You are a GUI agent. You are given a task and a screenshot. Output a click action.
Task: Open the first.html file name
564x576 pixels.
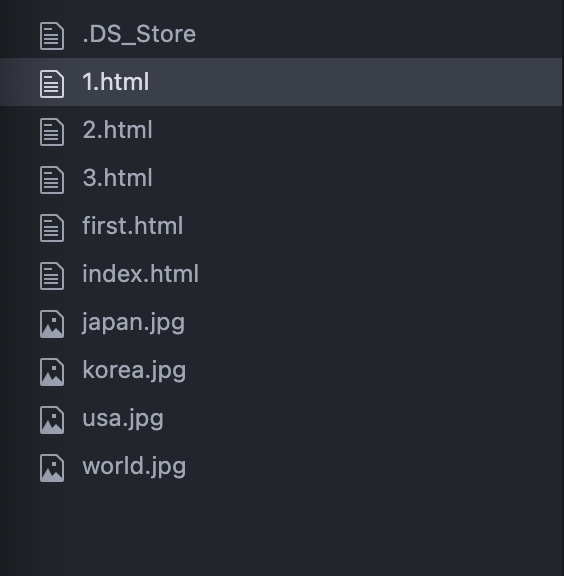coord(133,226)
